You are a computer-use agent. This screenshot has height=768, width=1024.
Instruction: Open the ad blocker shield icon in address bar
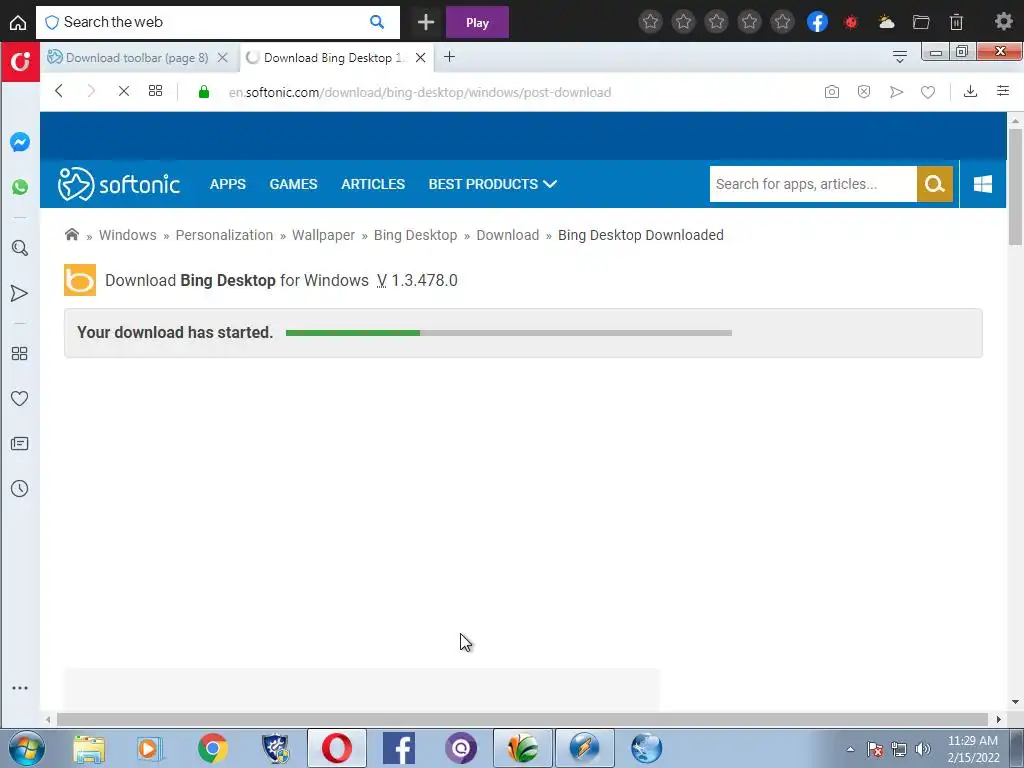(x=864, y=92)
